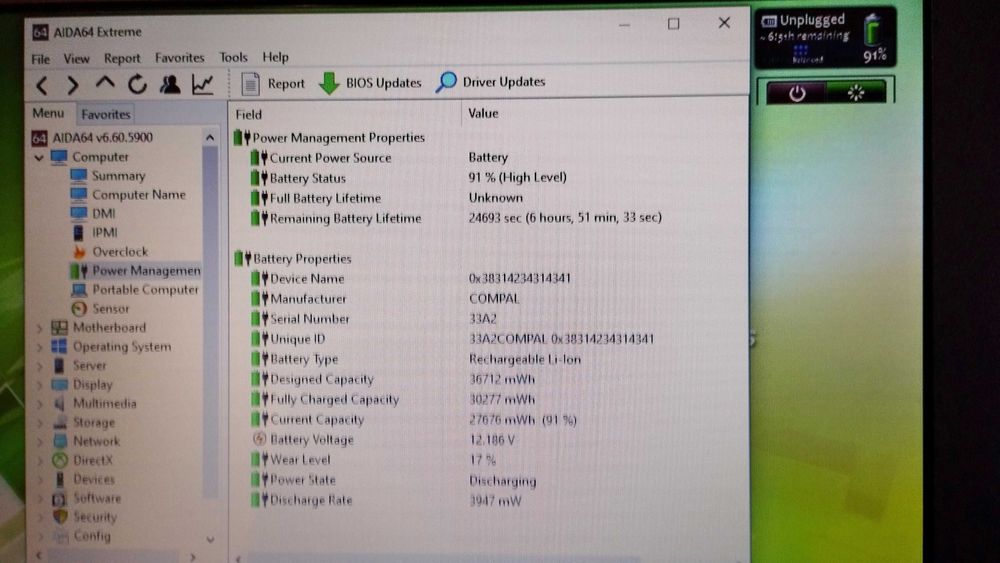Click the up-level arrow icon
1000x563 pixels.
105,83
